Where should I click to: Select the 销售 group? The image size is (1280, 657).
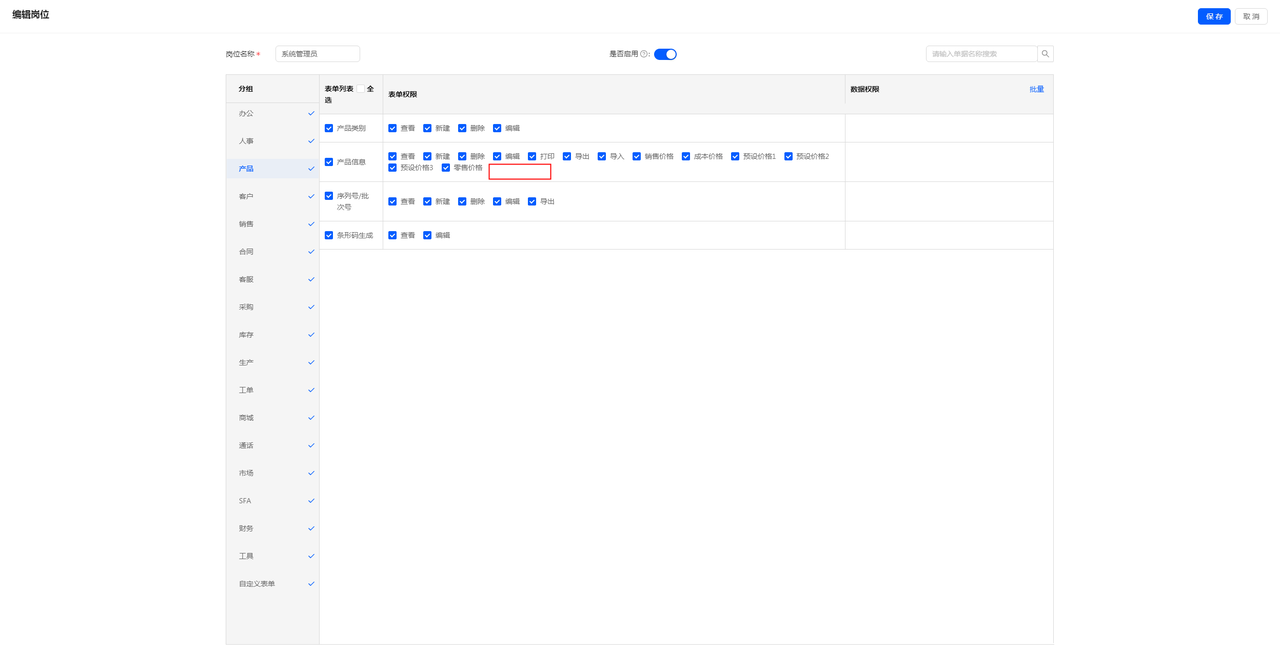pyautogui.click(x=272, y=224)
